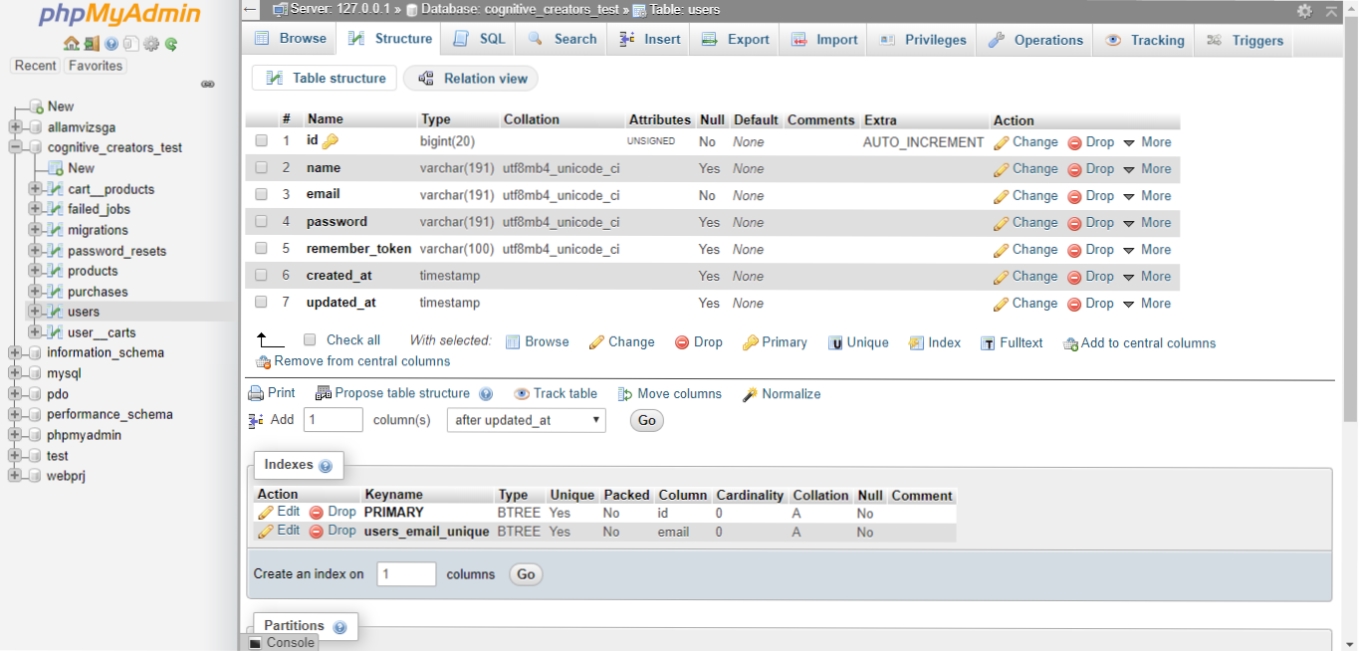Edit the users_email_unique index
This screenshot has width=1360, height=651.
point(279,531)
